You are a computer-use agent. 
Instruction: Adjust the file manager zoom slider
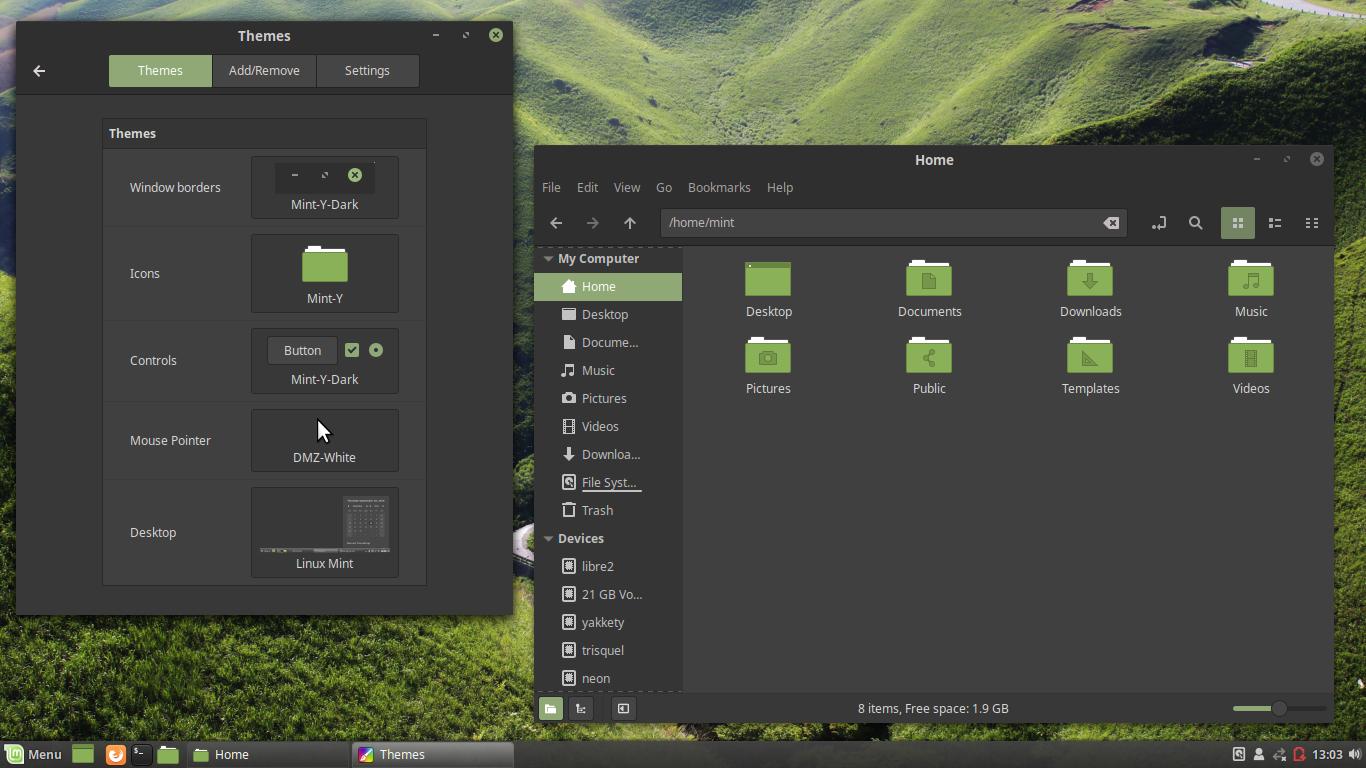click(1279, 709)
